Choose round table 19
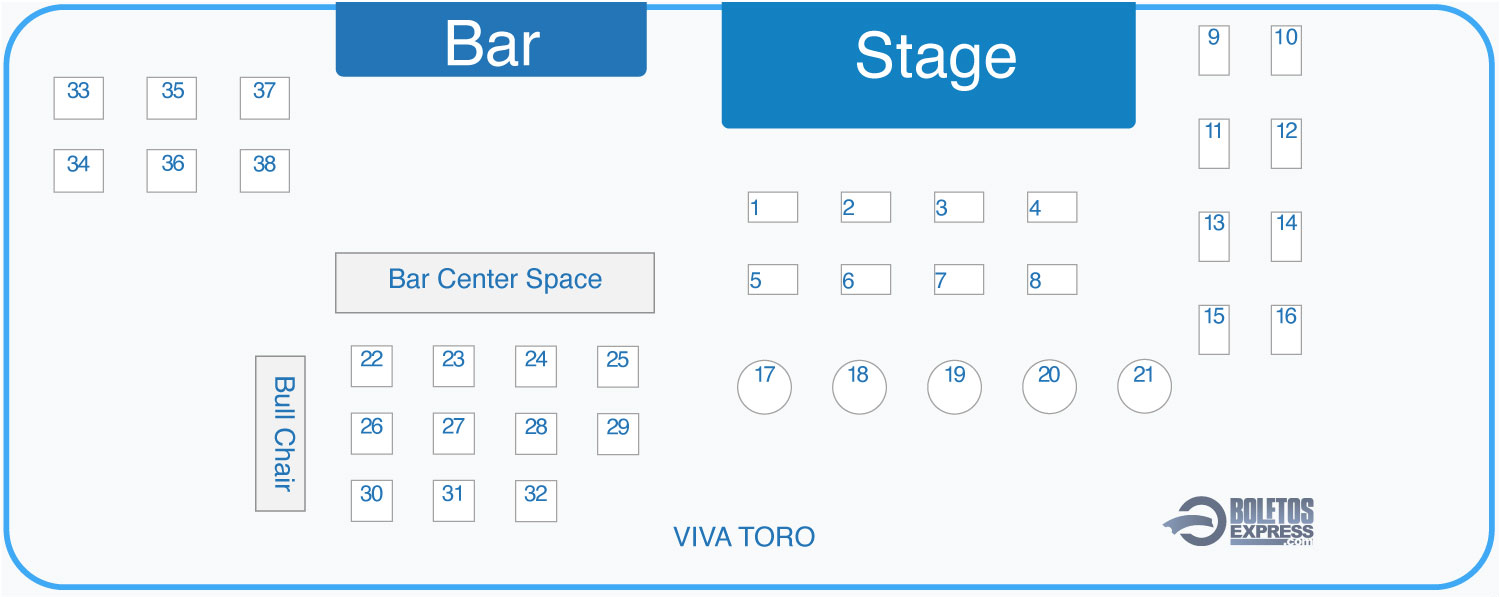The height and width of the screenshot is (597, 1500). coord(954,387)
